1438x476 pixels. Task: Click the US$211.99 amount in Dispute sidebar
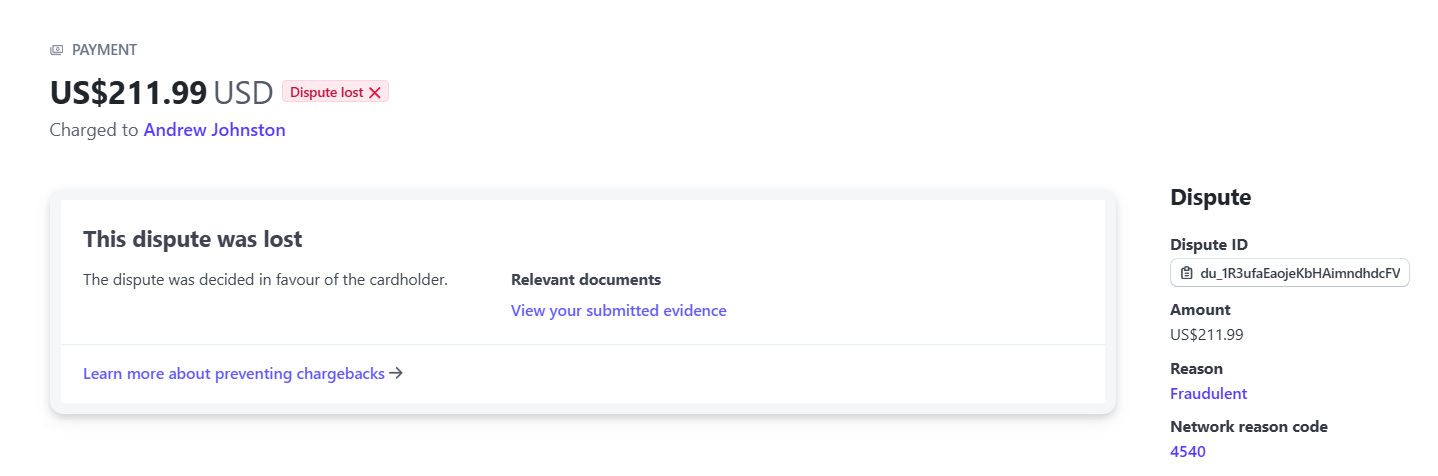point(1206,335)
